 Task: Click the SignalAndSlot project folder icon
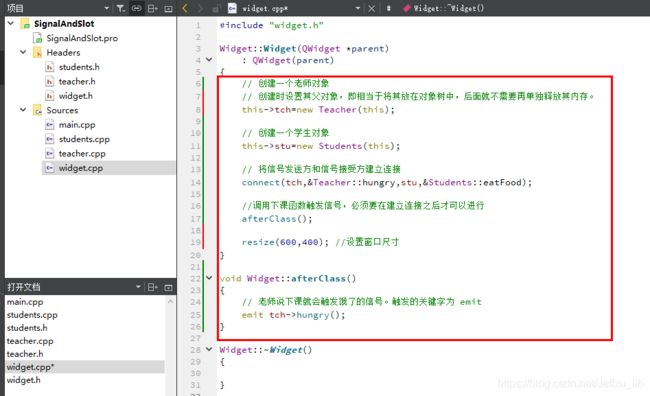coord(25,24)
